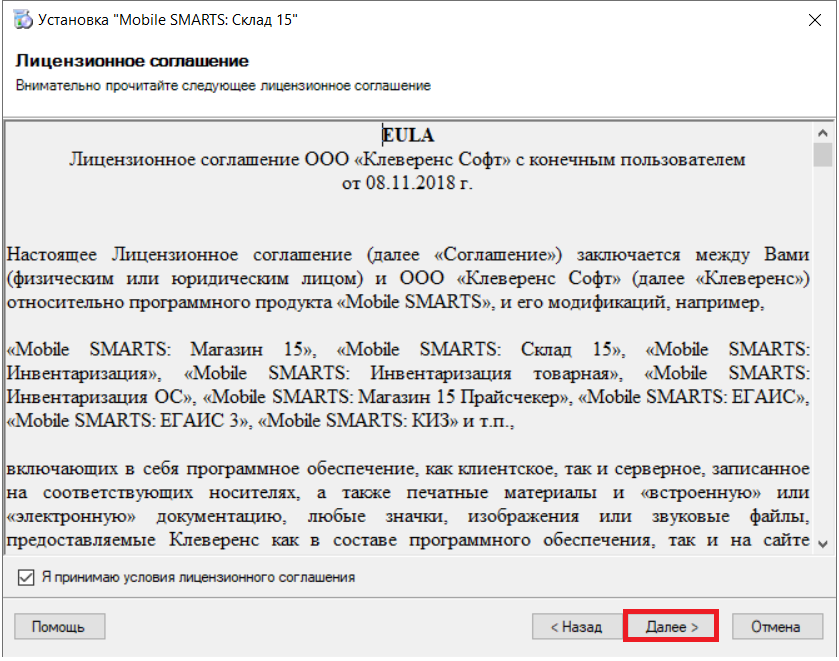This screenshot has height=661, width=839.
Task: Click the "Помощь" button
Action: click(59, 627)
